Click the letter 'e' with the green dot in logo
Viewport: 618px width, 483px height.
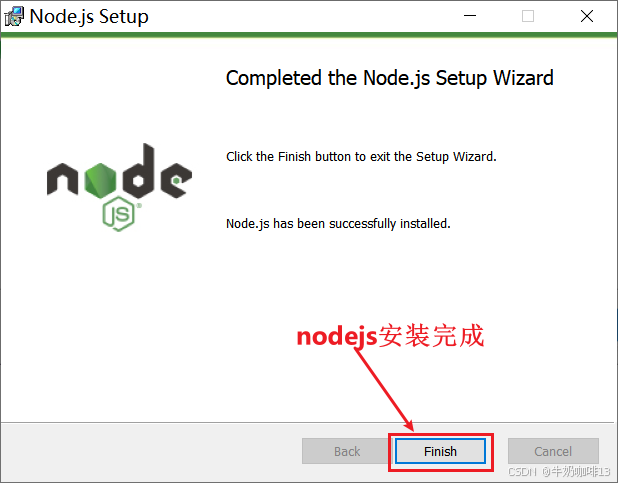tap(176, 180)
